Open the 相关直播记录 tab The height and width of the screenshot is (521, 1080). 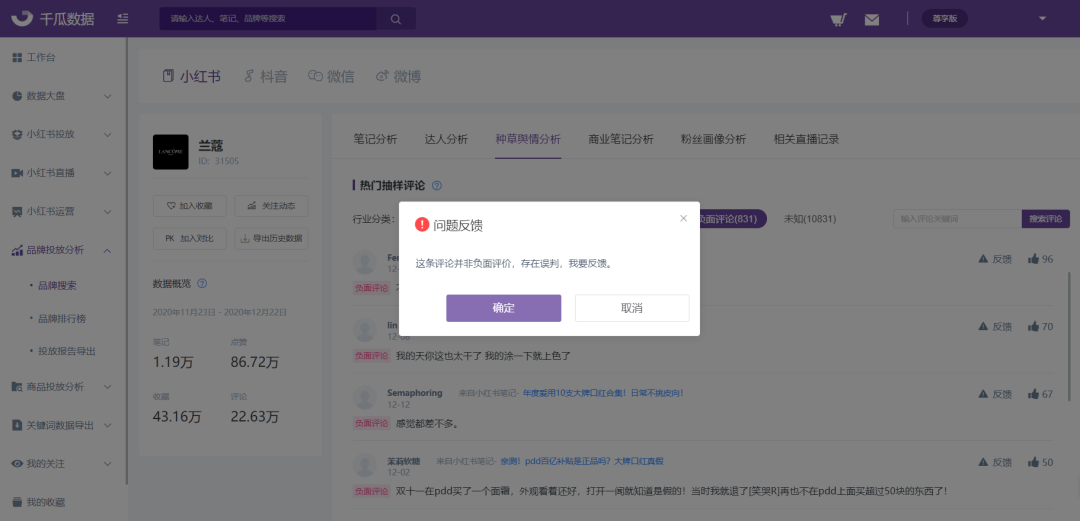(806, 139)
